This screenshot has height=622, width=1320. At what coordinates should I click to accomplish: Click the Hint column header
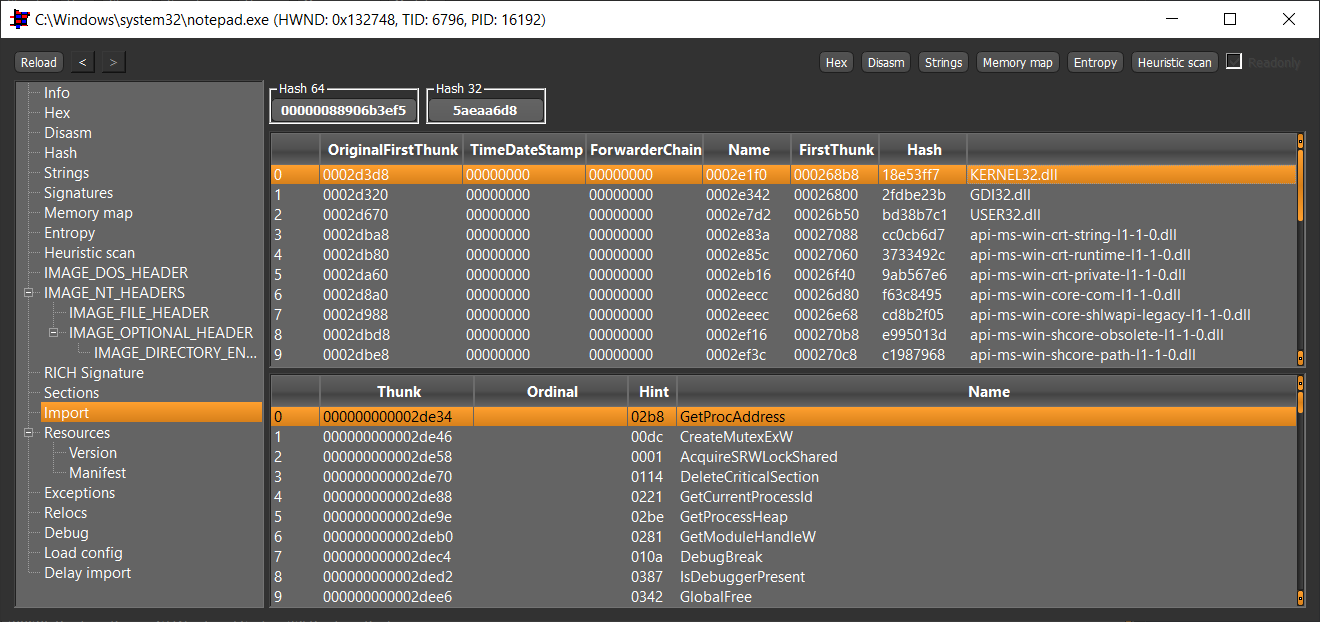[x=653, y=392]
